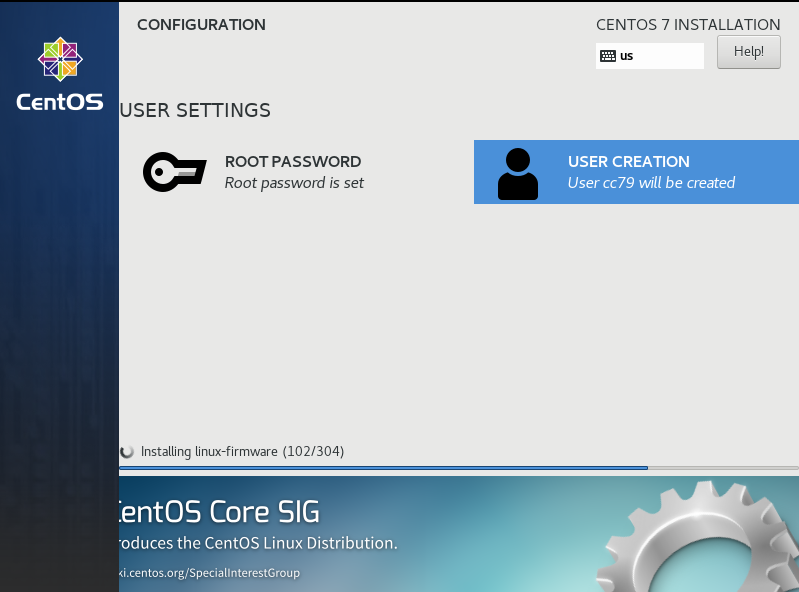Click the key icon for root password
This screenshot has width=799, height=592.
point(174,172)
